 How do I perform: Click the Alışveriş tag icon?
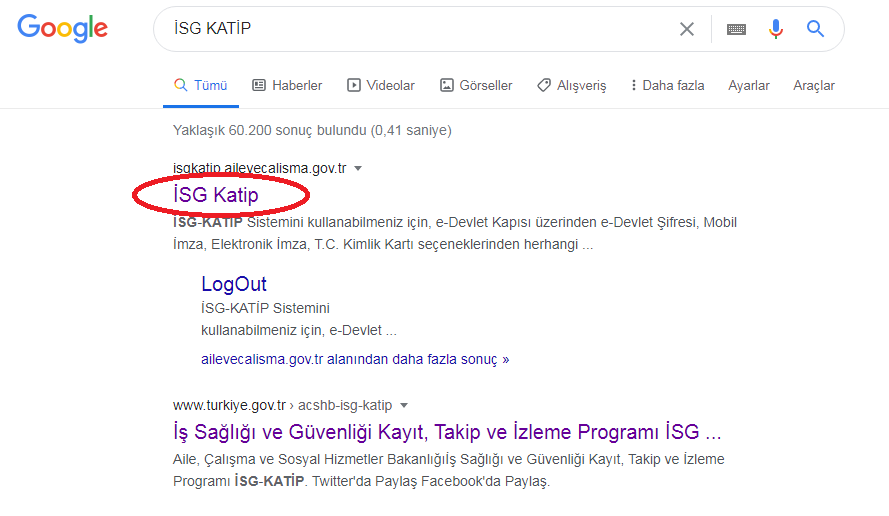pos(544,85)
